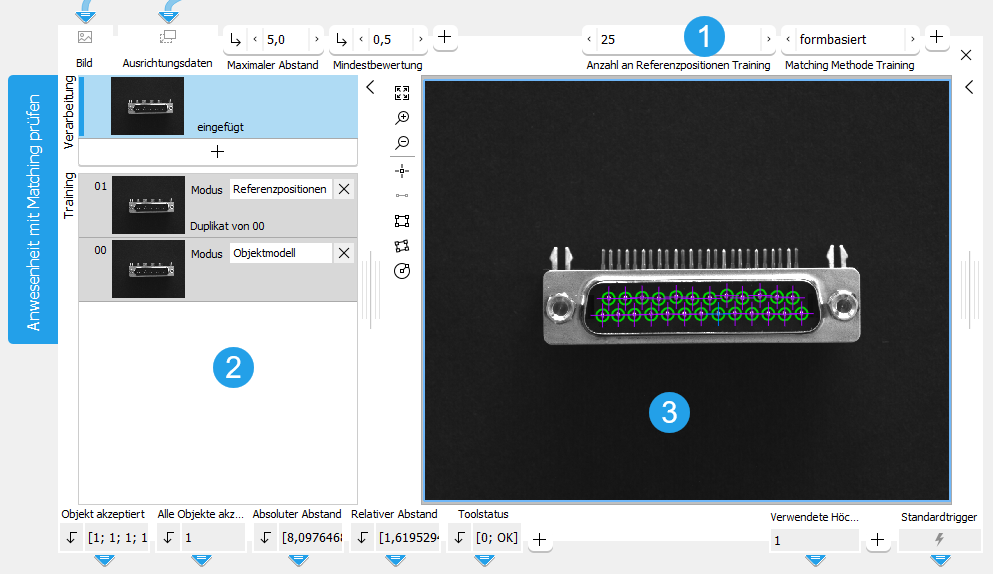Click the Ausrichtungsdaten input icon
The height and width of the screenshot is (574, 993).
(x=167, y=38)
